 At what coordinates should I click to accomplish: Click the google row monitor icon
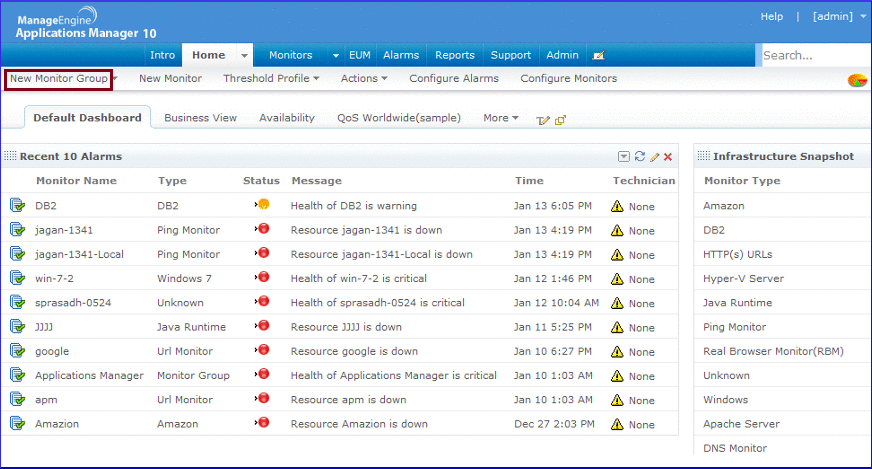coord(17,350)
